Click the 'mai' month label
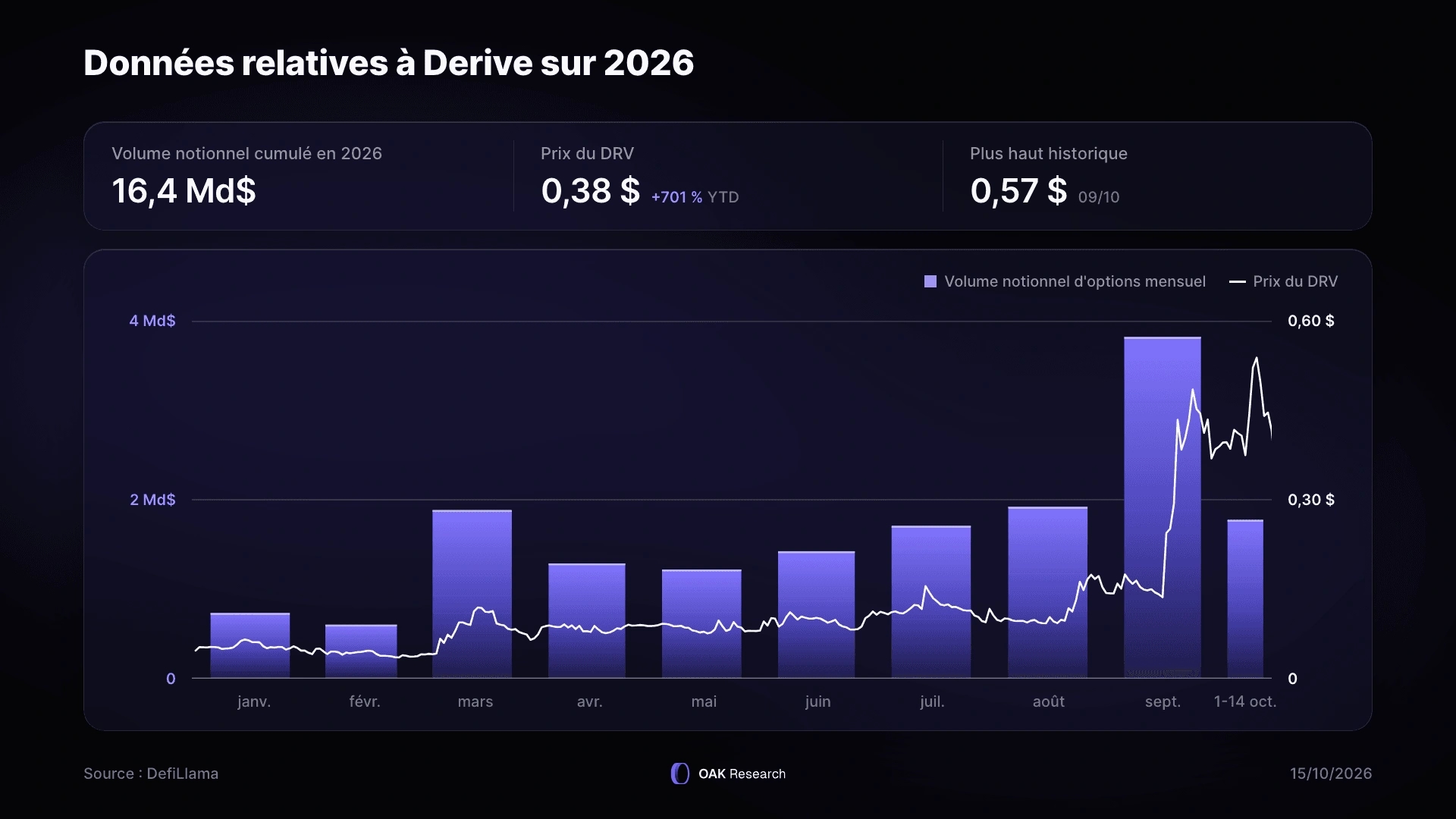The image size is (1456, 819). [x=704, y=701]
